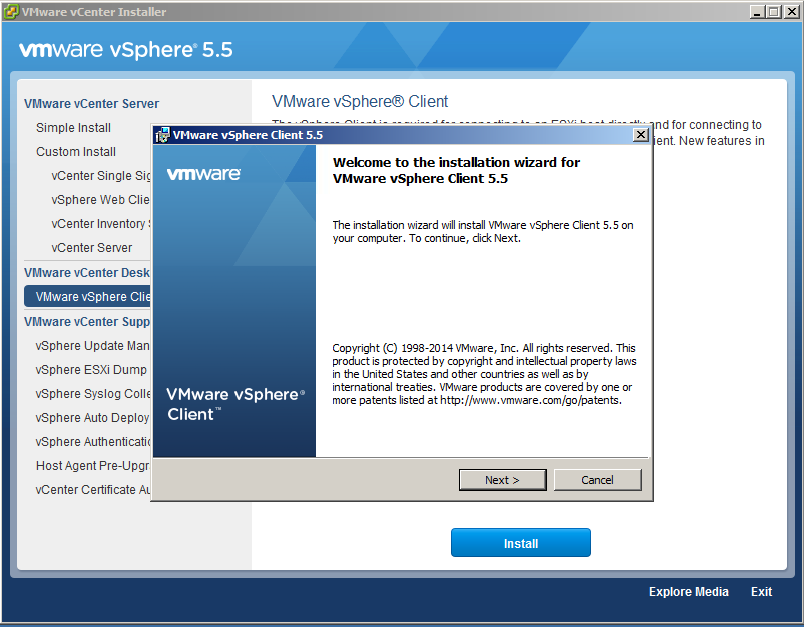
Task: Click the Exit link
Action: click(x=761, y=592)
